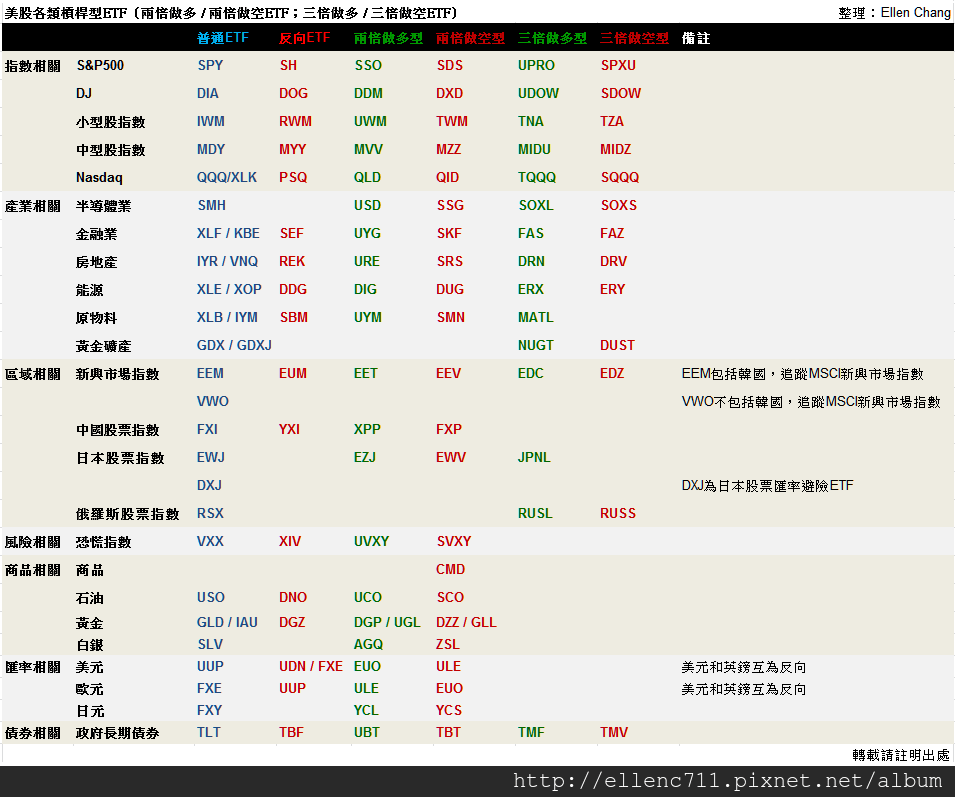This screenshot has height=797, width=955.
Task: Click the UDOW ticker
Action: (538, 93)
